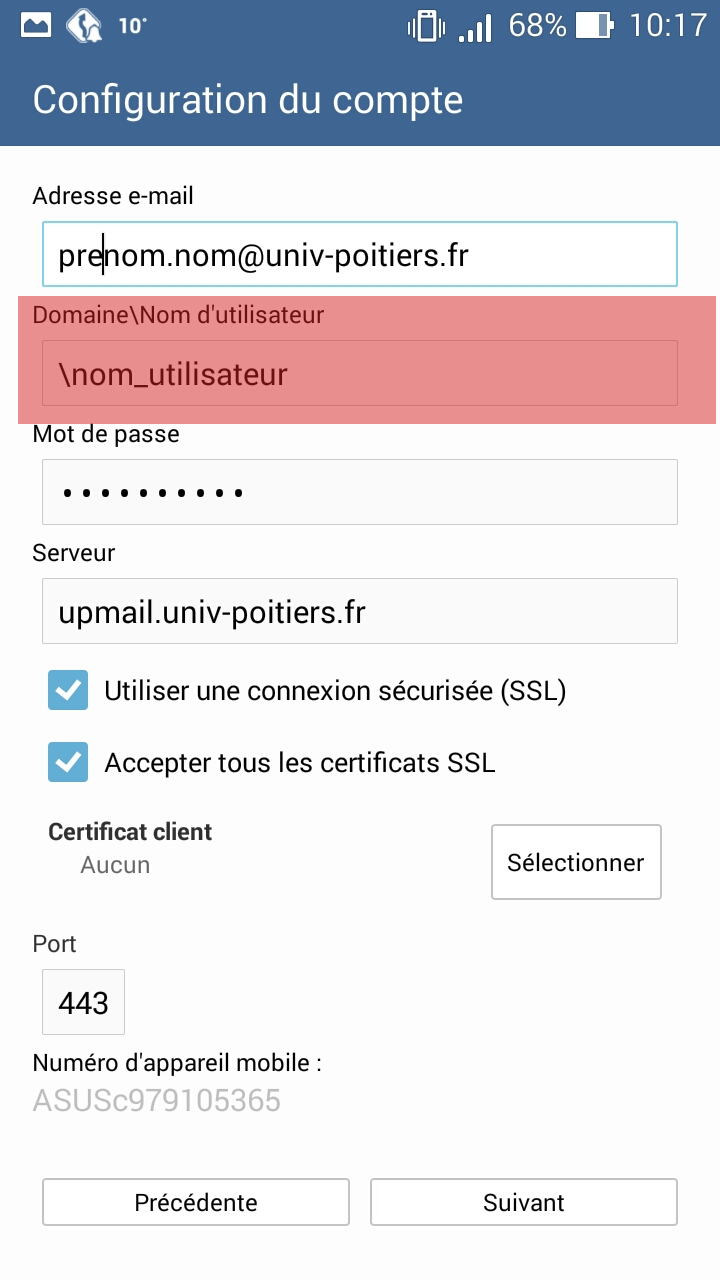
Task: Tap the Certificat client Aucun label
Action: tap(130, 848)
